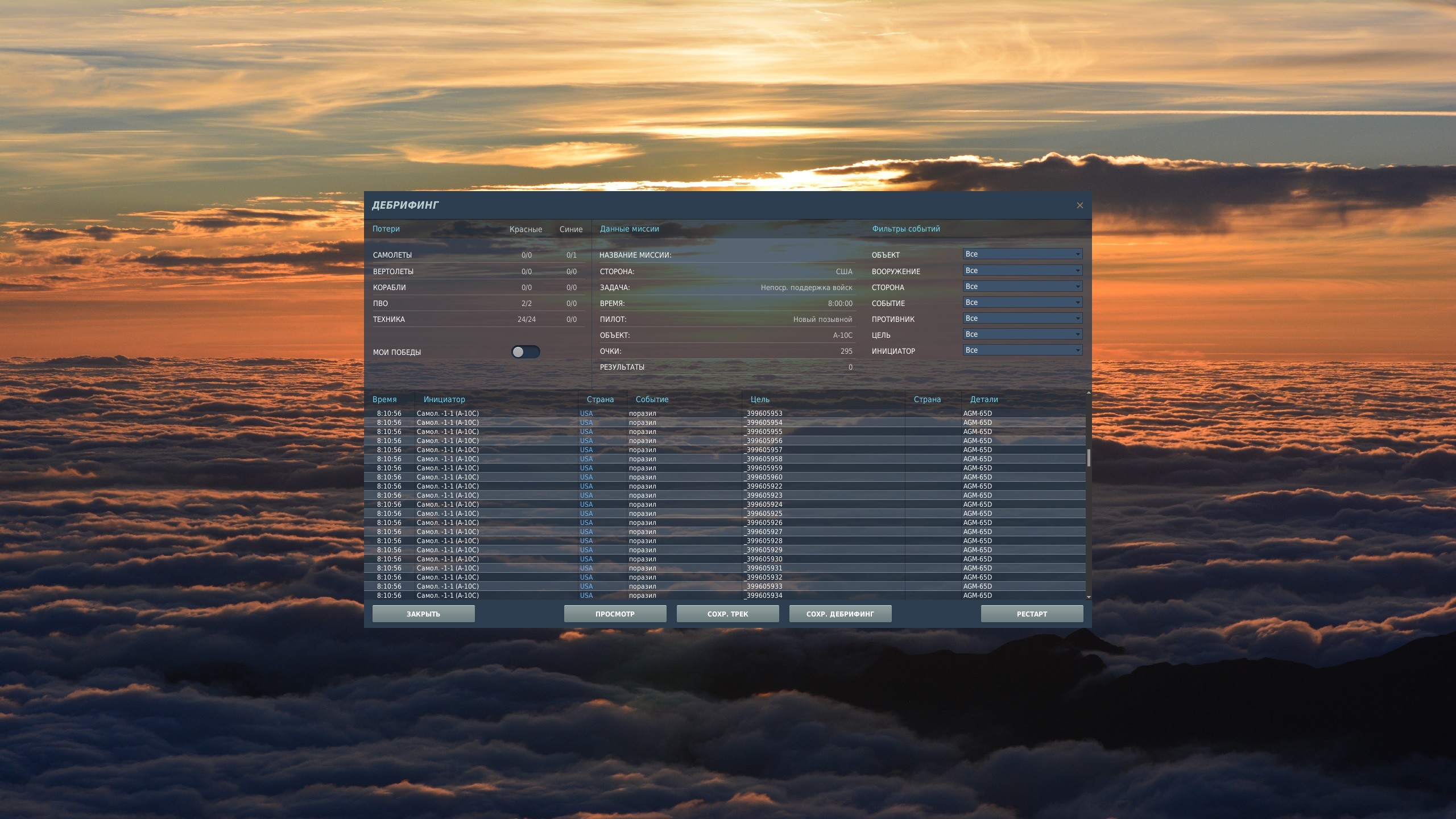
Task: Click the ПРОСМОТР button
Action: pos(615,614)
